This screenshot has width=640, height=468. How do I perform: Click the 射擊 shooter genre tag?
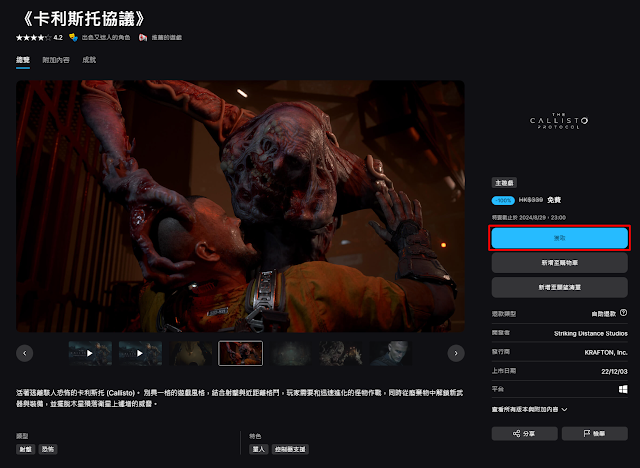[26, 449]
